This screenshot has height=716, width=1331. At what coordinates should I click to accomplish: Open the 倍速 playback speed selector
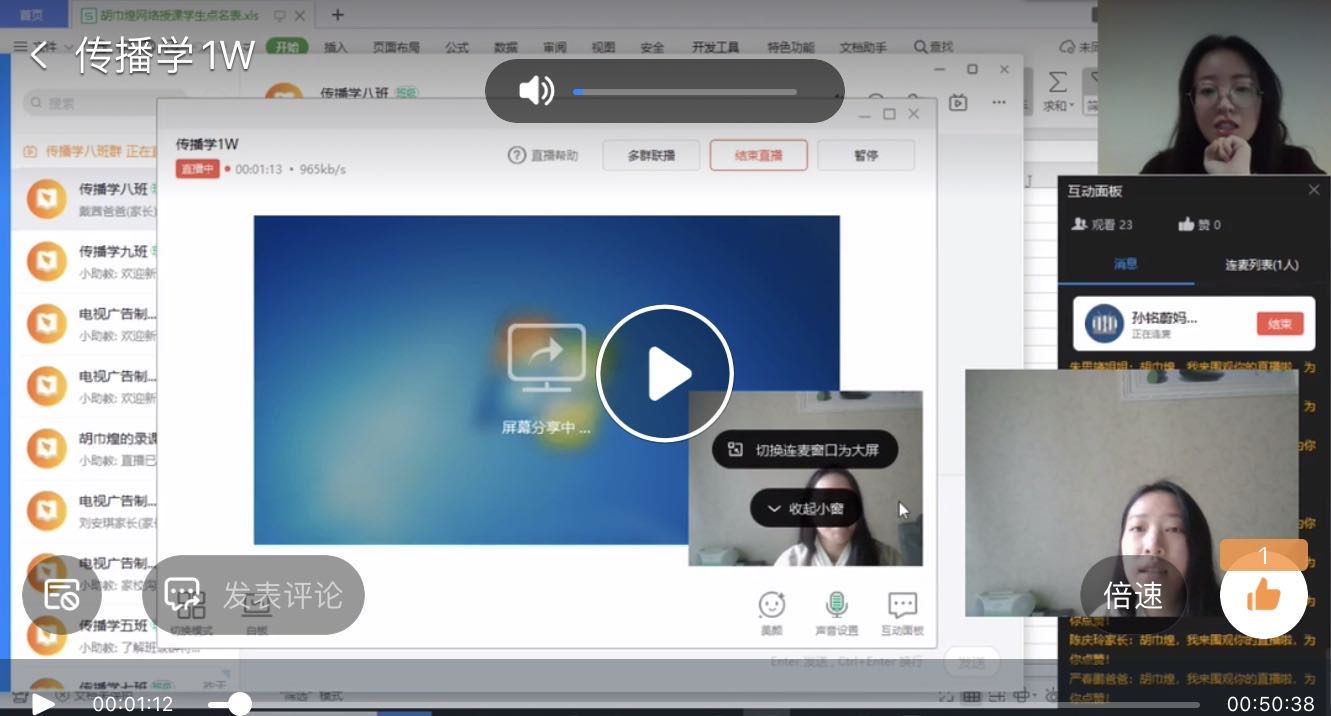[x=1133, y=595]
